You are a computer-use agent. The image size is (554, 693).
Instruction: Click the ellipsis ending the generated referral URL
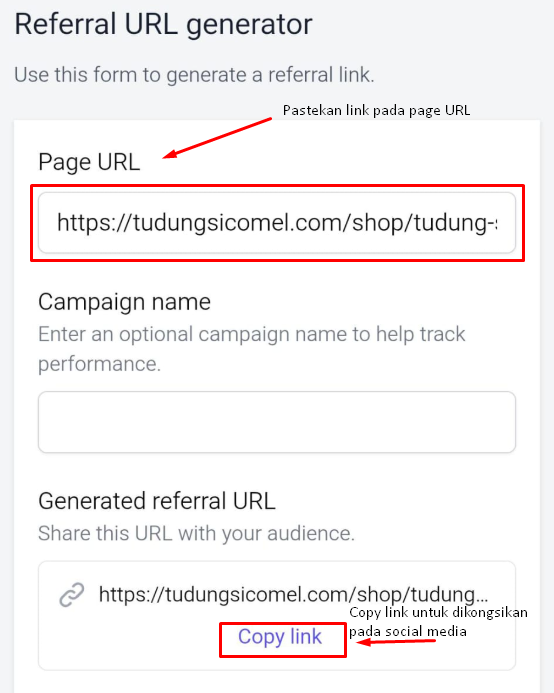[482, 599]
